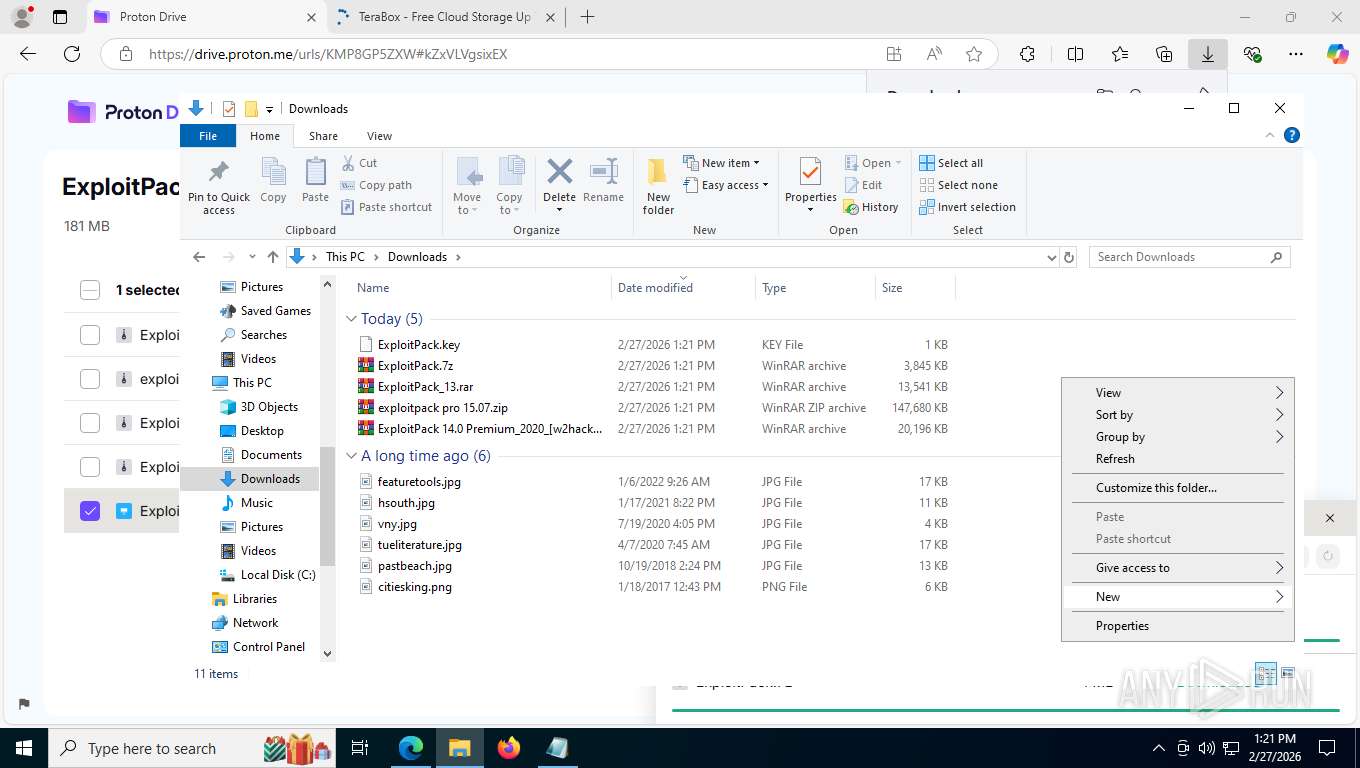Open the File ribbon tab
The height and width of the screenshot is (768, 1360).
pos(208,136)
